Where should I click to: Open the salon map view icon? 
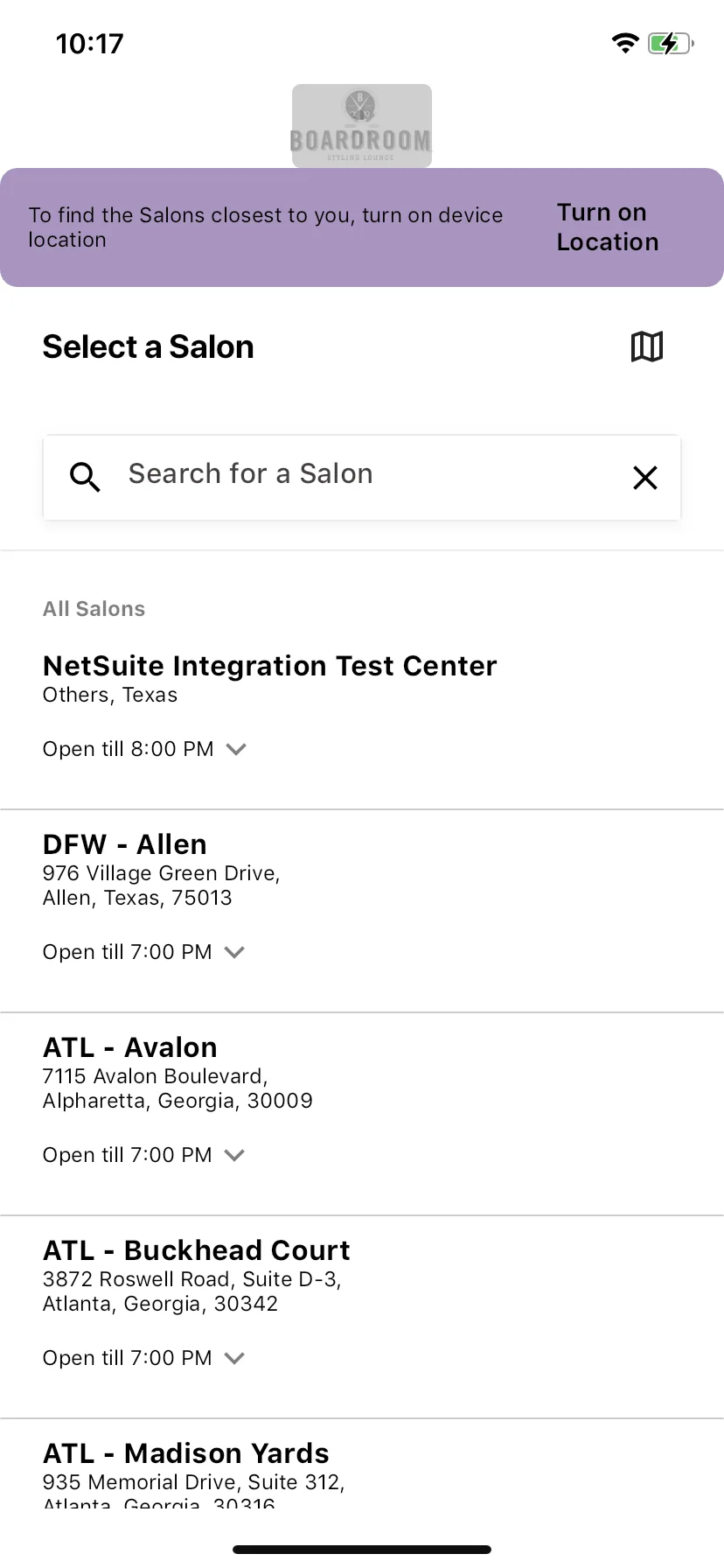click(647, 346)
